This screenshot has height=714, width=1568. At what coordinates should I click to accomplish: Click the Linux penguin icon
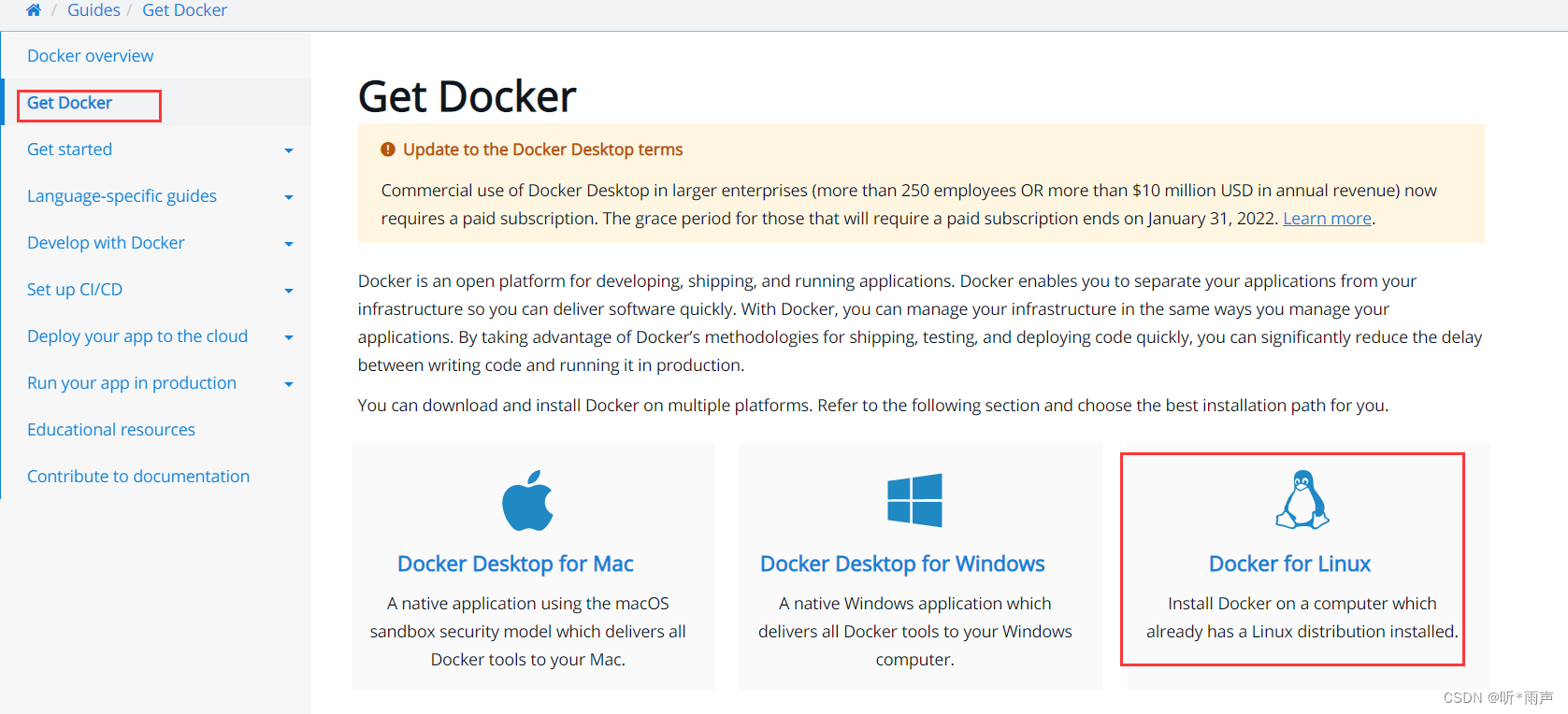[1302, 499]
